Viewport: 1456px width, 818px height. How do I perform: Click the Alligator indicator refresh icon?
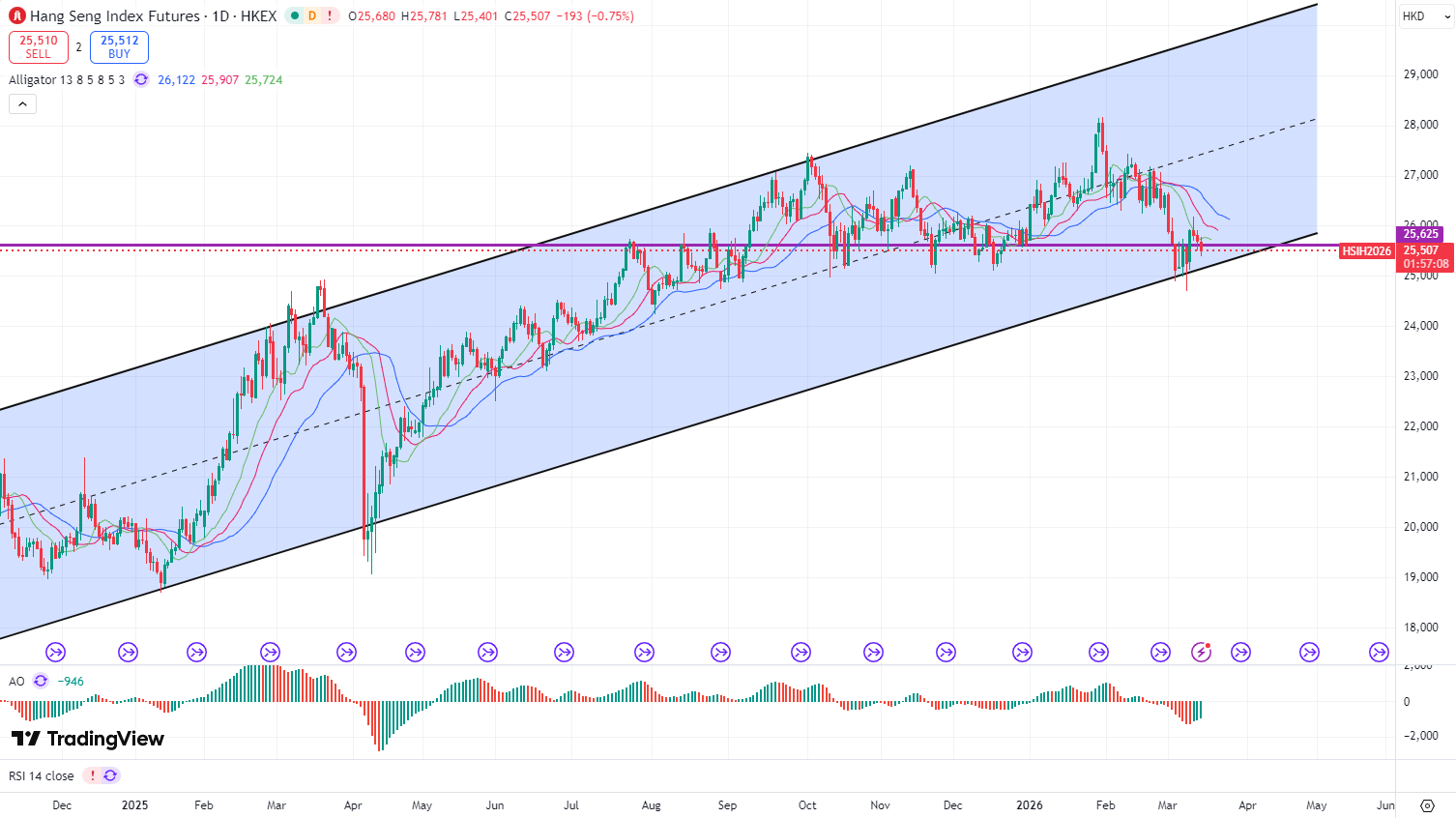[x=141, y=80]
